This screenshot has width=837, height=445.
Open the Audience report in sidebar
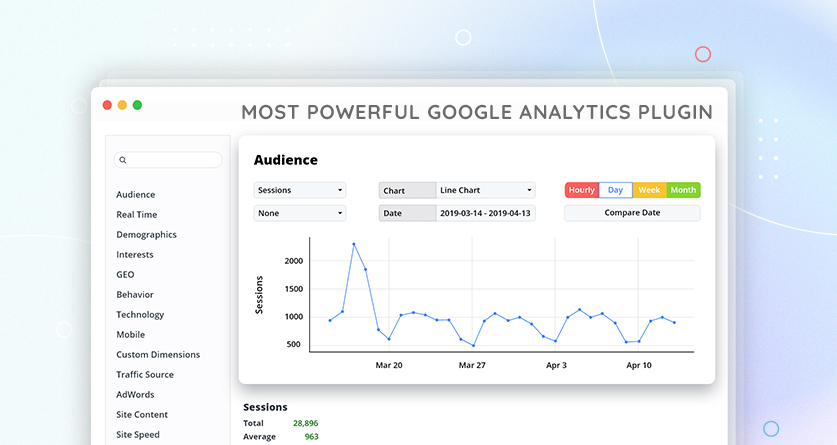135,195
